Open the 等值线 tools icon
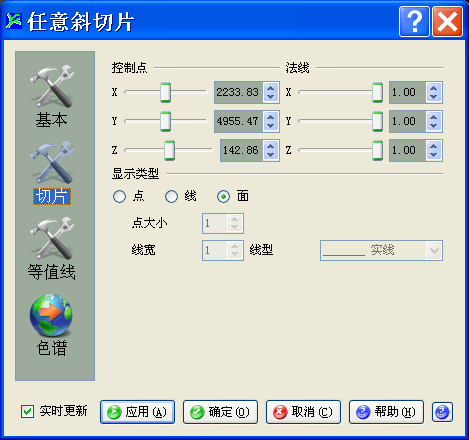 point(52,238)
